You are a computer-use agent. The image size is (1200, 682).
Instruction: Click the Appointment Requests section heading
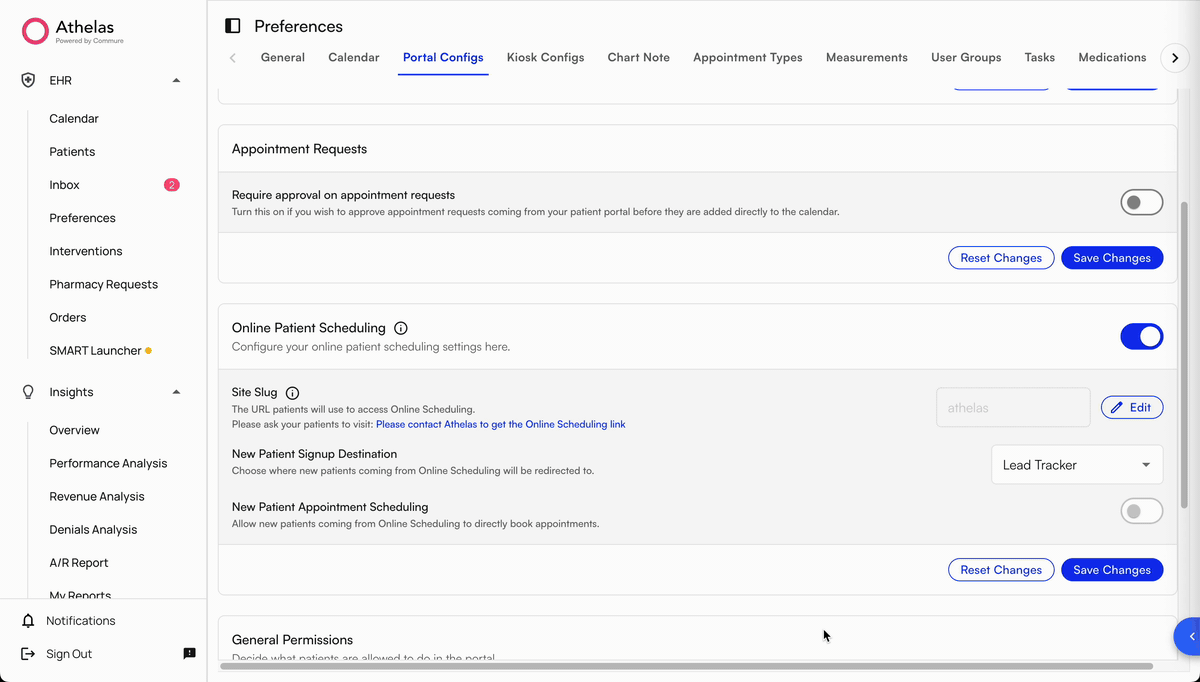tap(299, 149)
